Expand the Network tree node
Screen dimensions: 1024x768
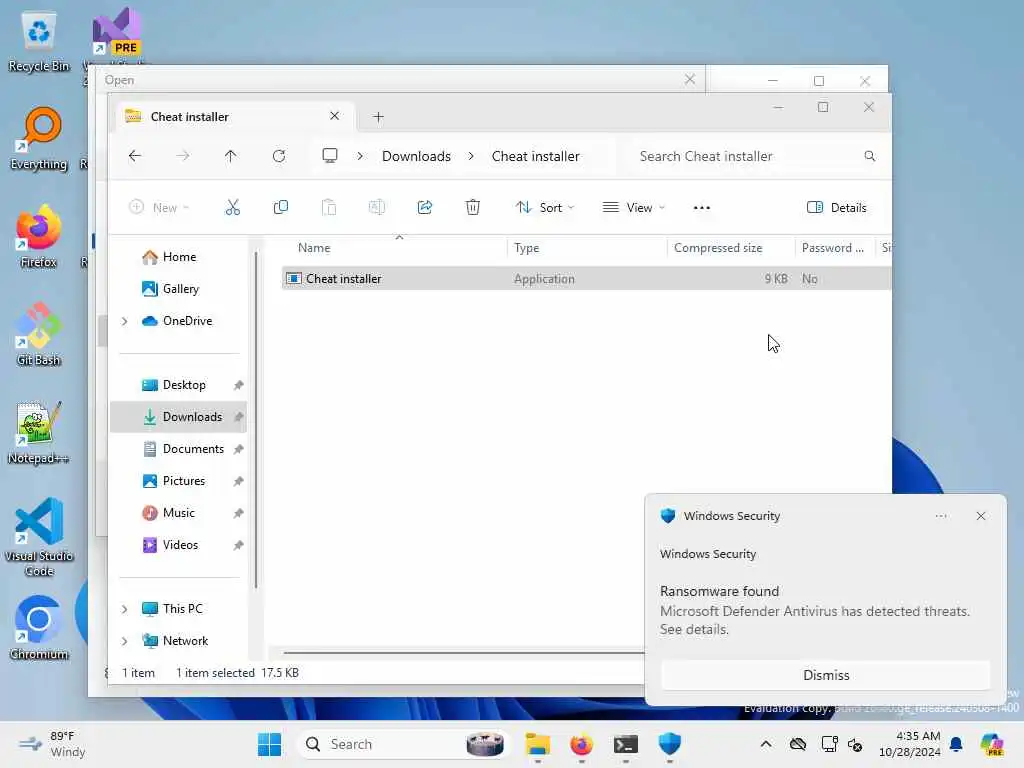point(124,641)
